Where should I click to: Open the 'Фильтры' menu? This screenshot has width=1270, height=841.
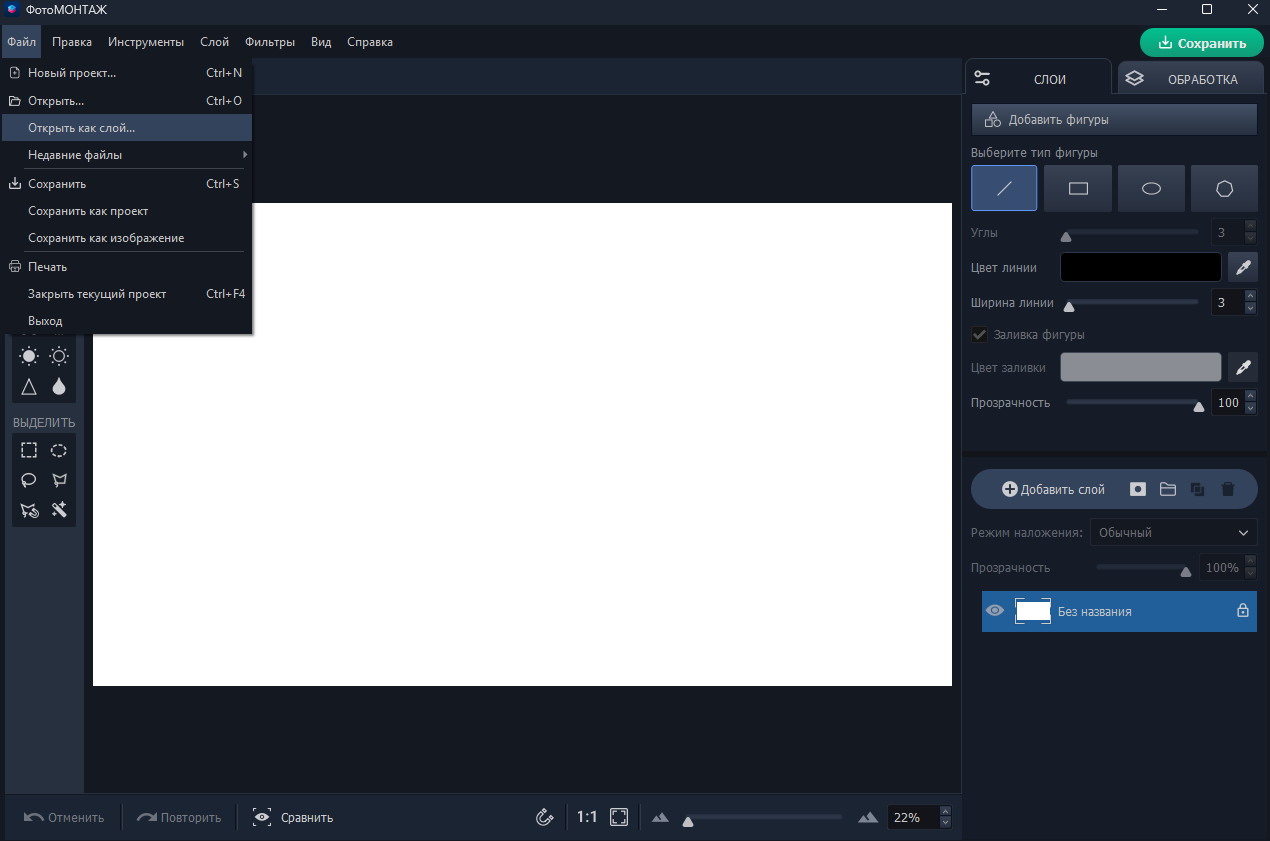270,42
